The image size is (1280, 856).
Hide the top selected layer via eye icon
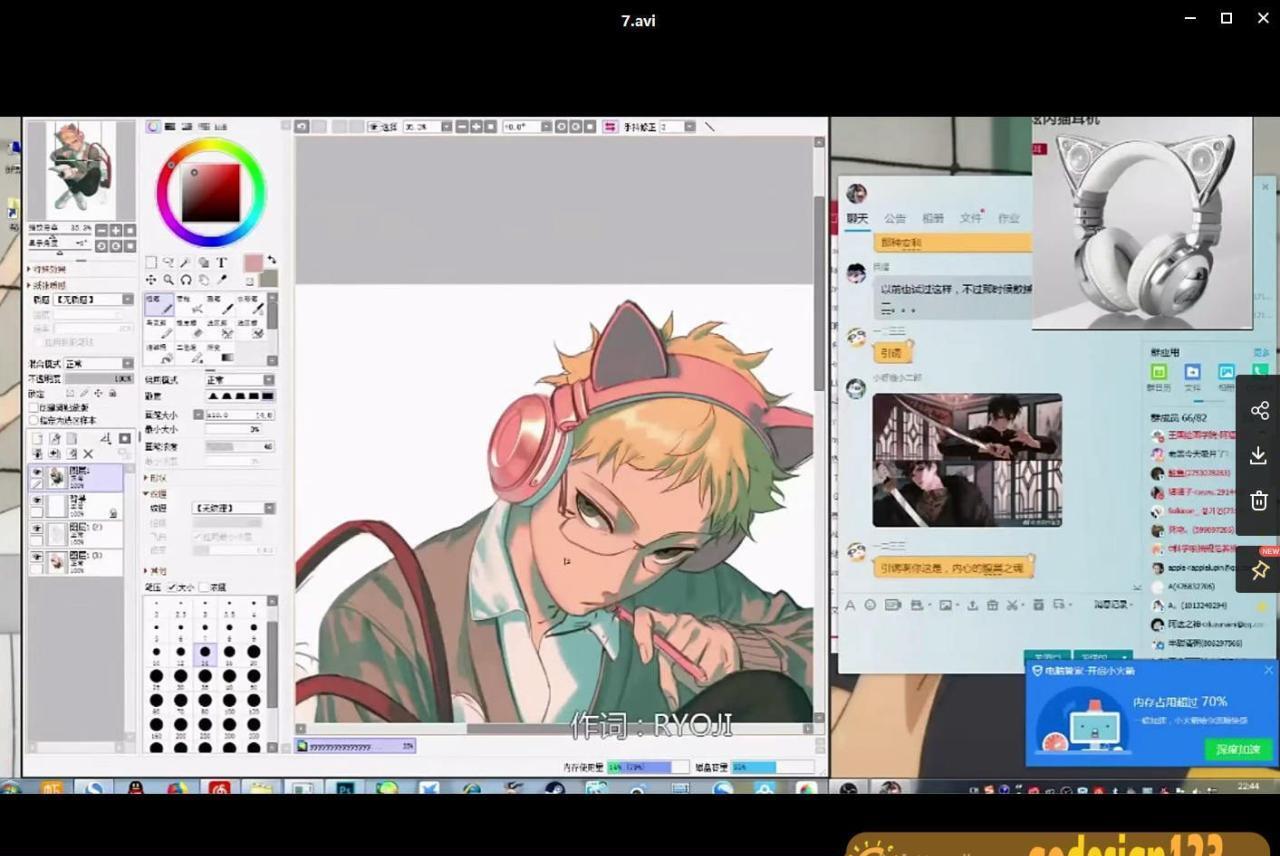pyautogui.click(x=37, y=473)
